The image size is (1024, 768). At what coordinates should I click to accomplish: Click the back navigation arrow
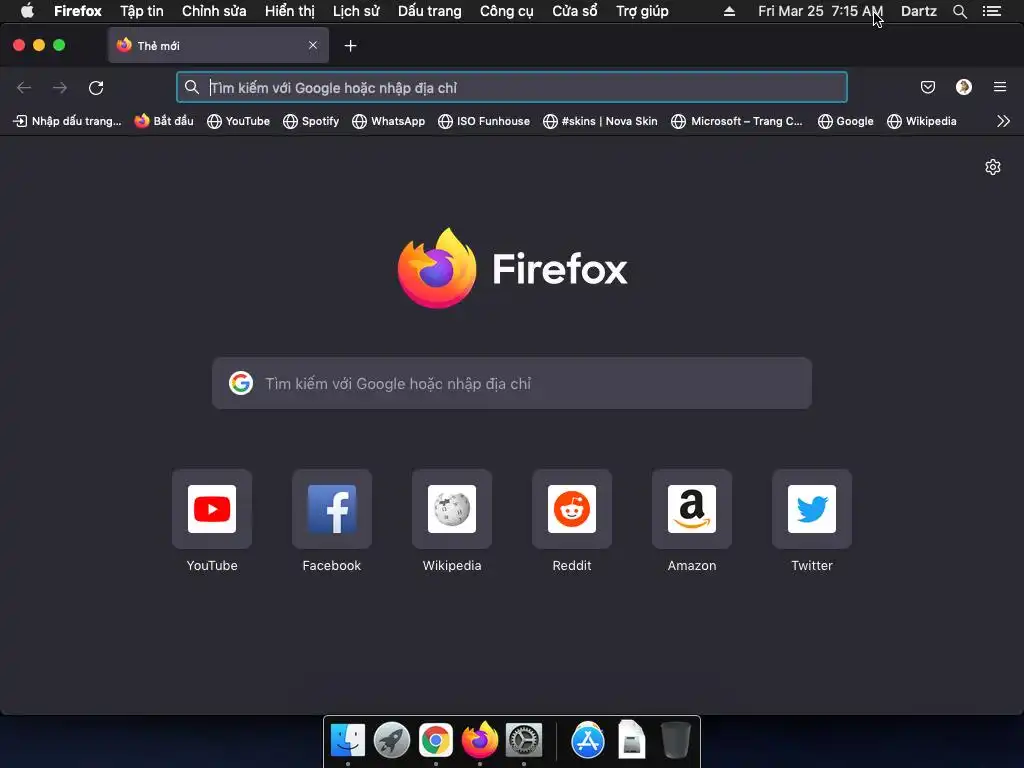point(24,88)
